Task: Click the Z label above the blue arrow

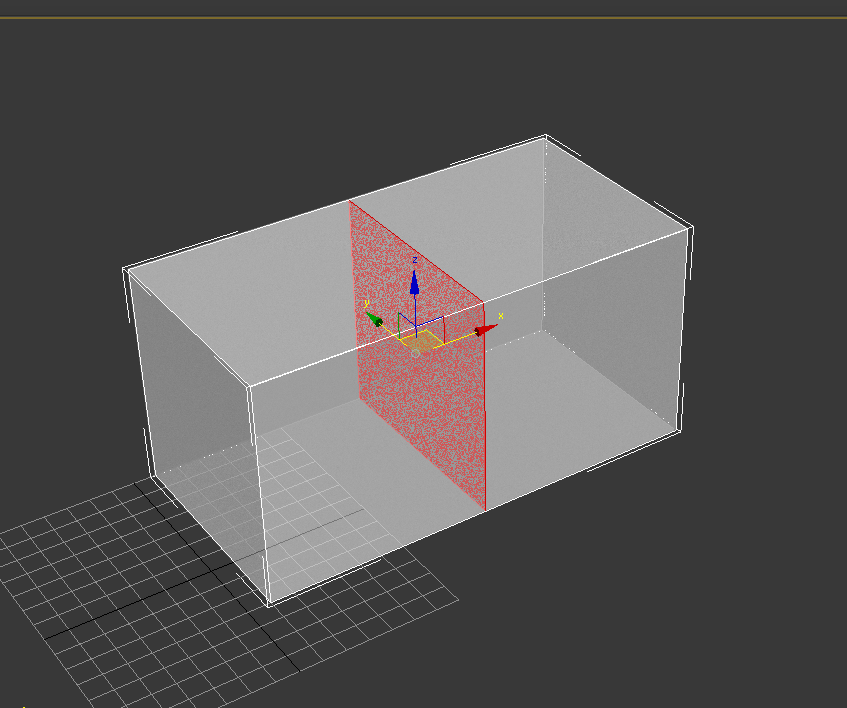Action: 417,258
